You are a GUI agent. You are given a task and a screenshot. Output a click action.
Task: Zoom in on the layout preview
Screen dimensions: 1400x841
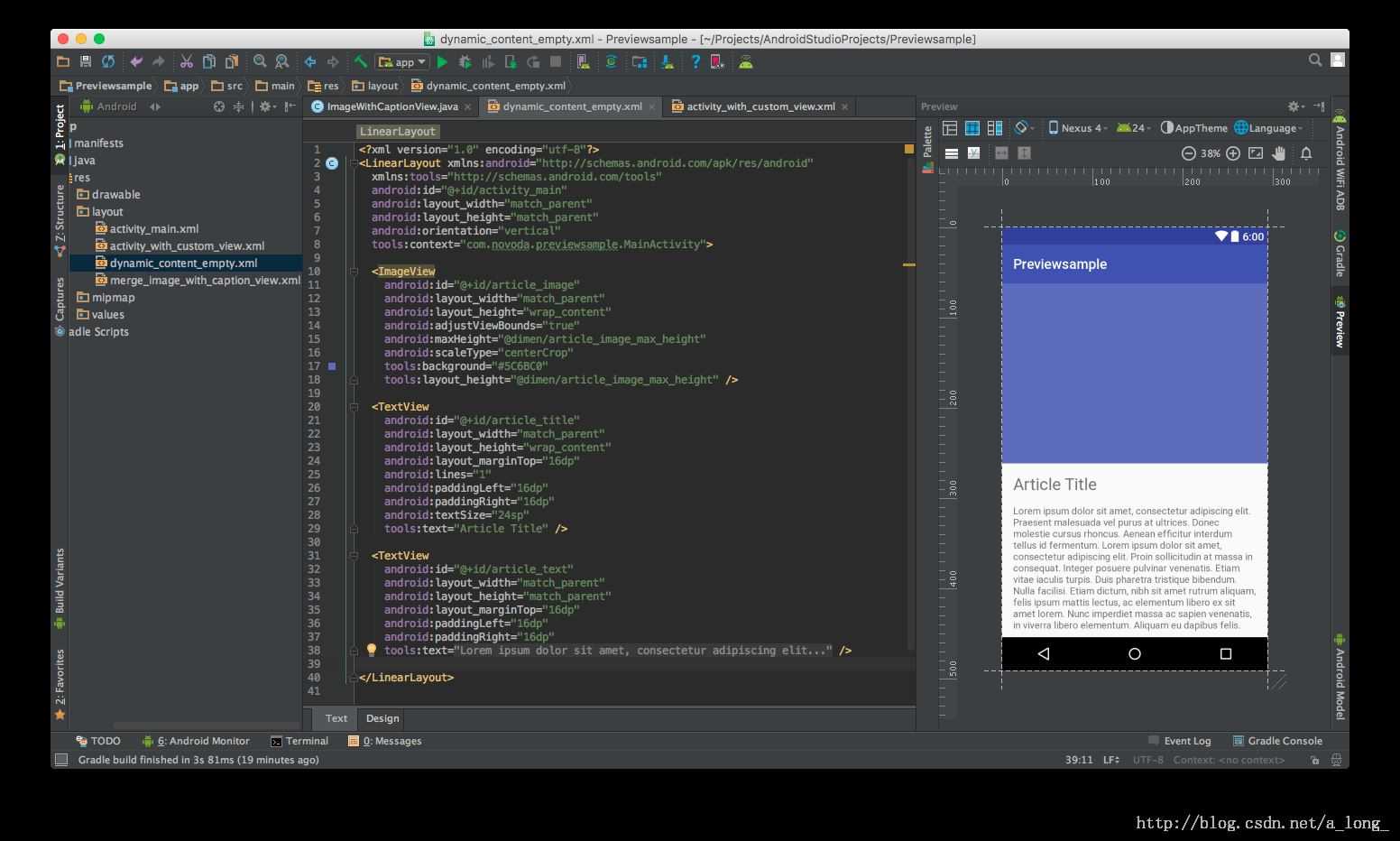[1233, 153]
